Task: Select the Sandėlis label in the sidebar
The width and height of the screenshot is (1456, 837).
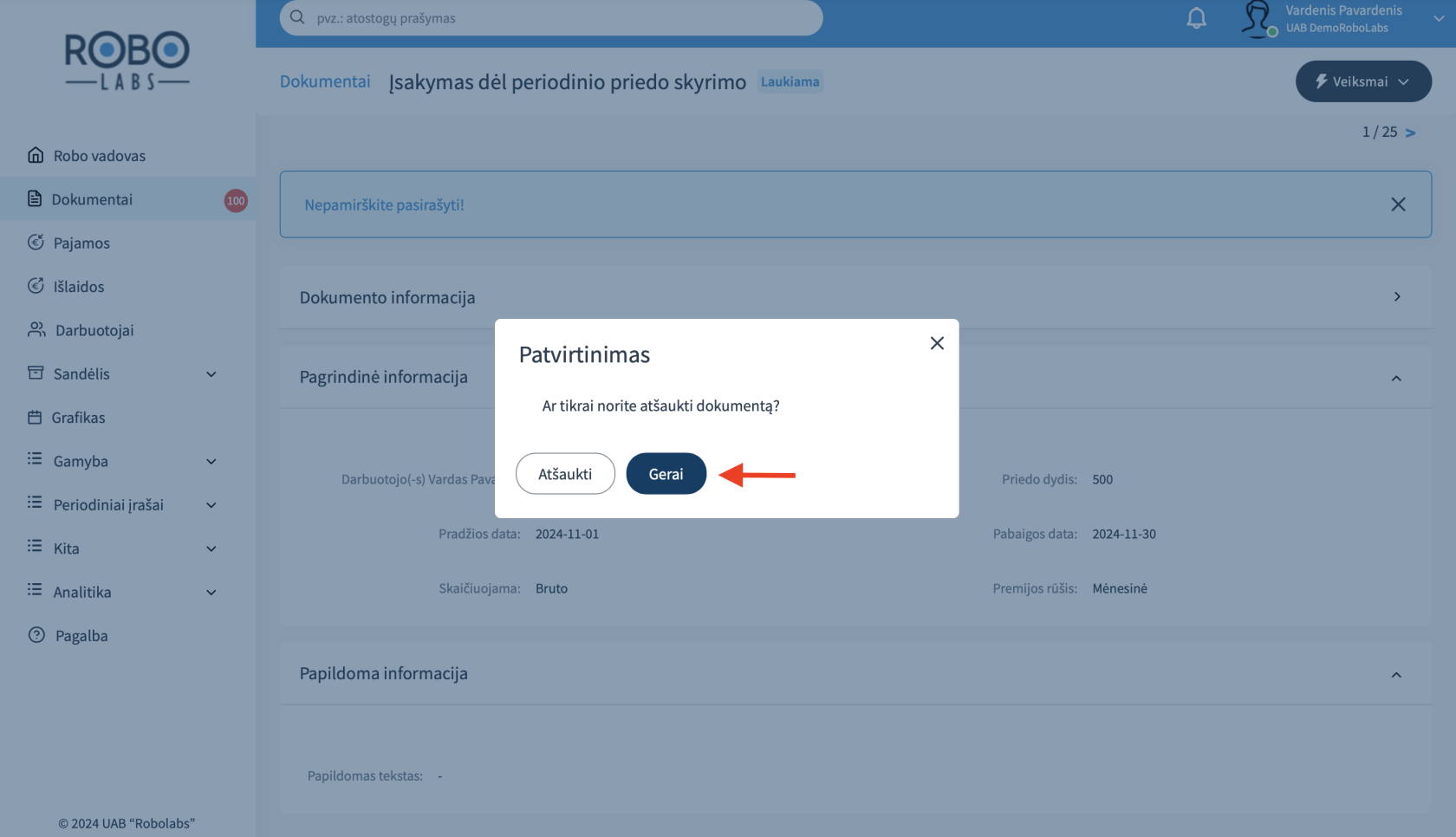Action: coord(81,374)
